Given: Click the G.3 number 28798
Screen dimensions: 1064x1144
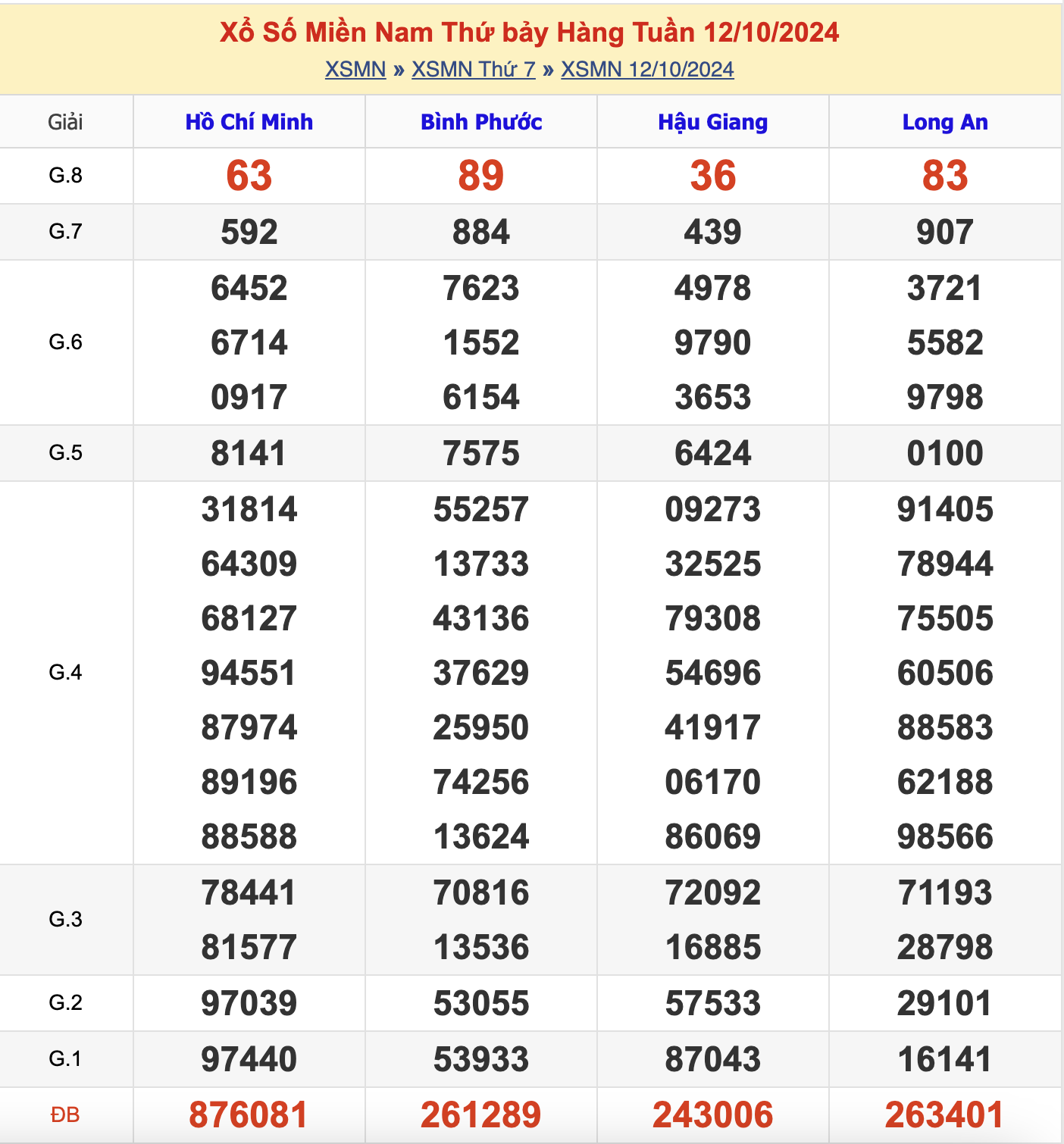Looking at the screenshot, I should pos(945,947).
